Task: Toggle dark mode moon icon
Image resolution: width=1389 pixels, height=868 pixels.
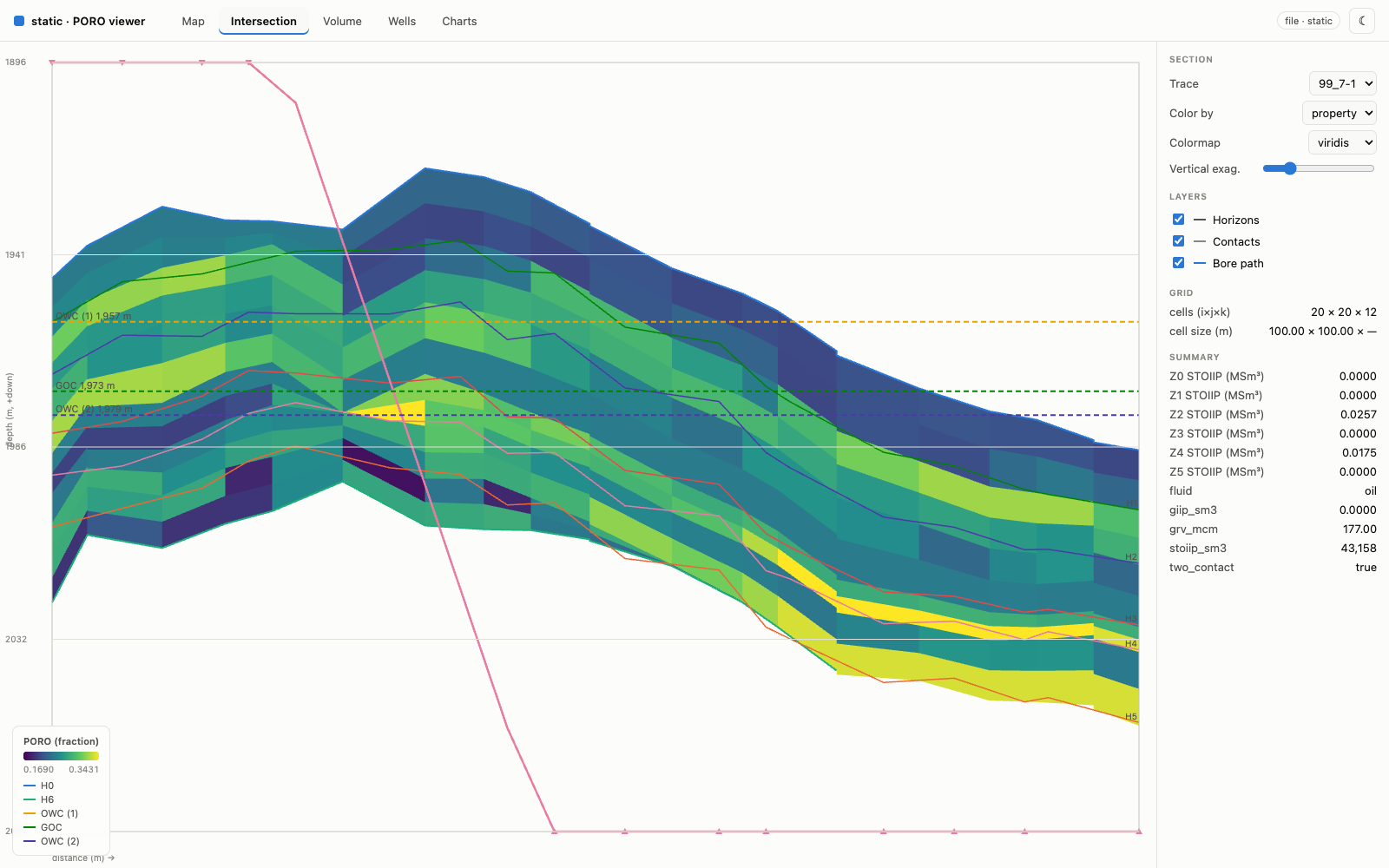Action: click(x=1362, y=21)
